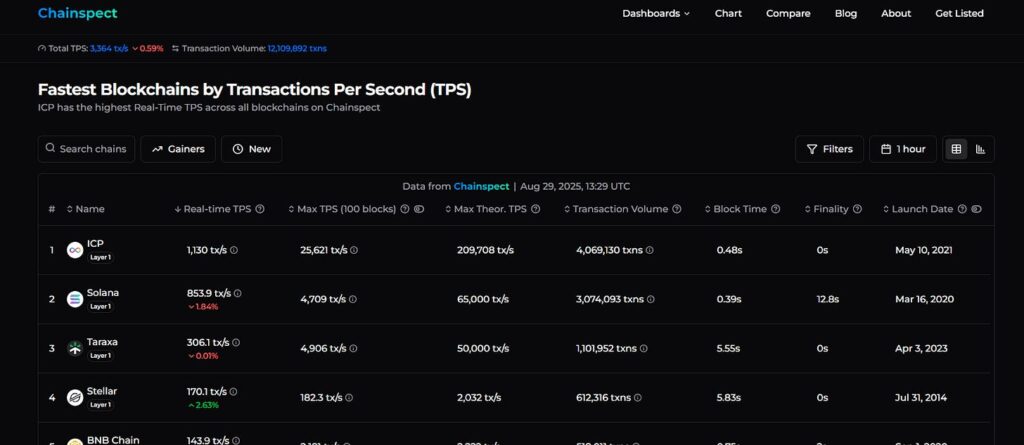Show Launch Date header help icon
Image resolution: width=1024 pixels, height=445 pixels.
coord(963,209)
